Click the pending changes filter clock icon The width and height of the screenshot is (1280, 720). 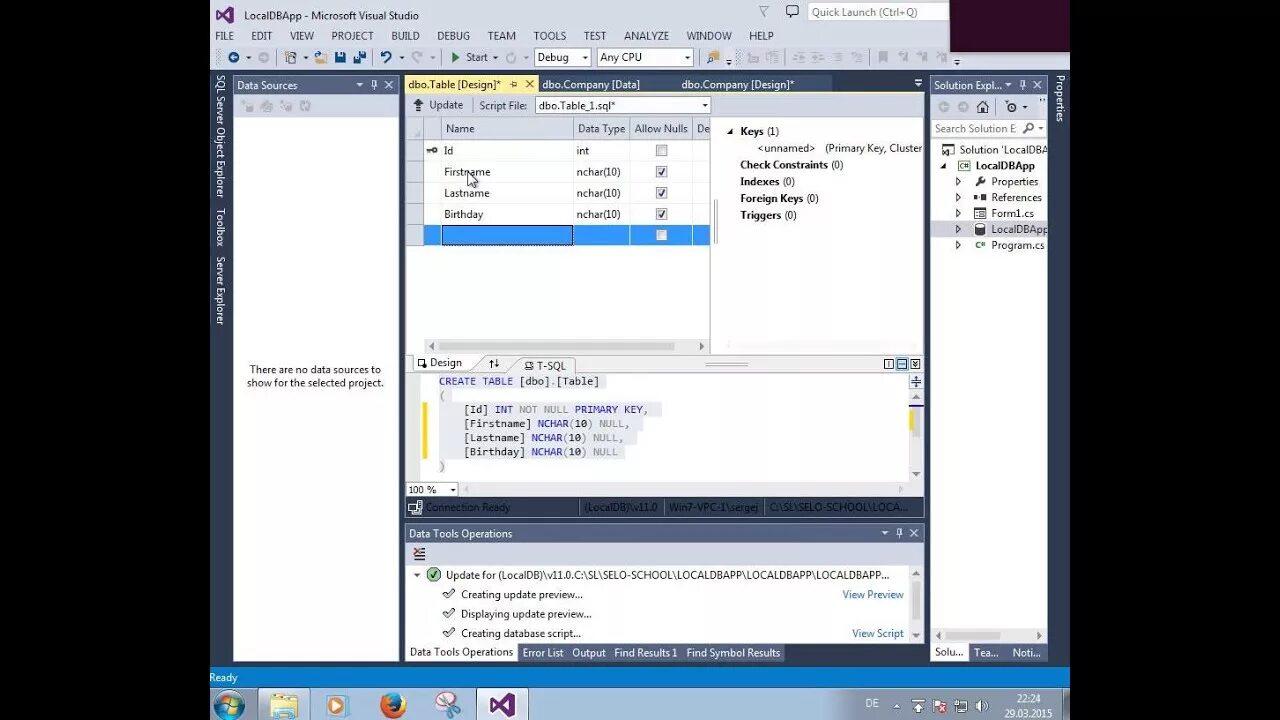pos(1011,107)
